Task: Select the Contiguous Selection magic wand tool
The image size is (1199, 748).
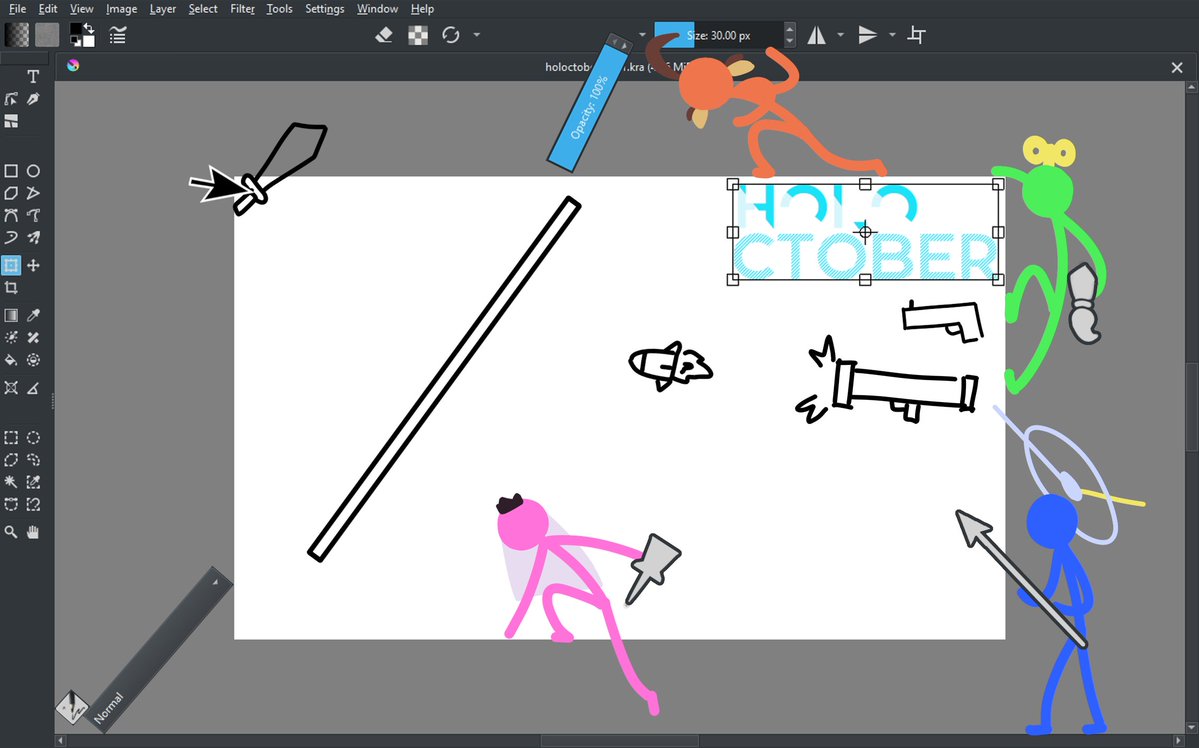Action: [11, 482]
